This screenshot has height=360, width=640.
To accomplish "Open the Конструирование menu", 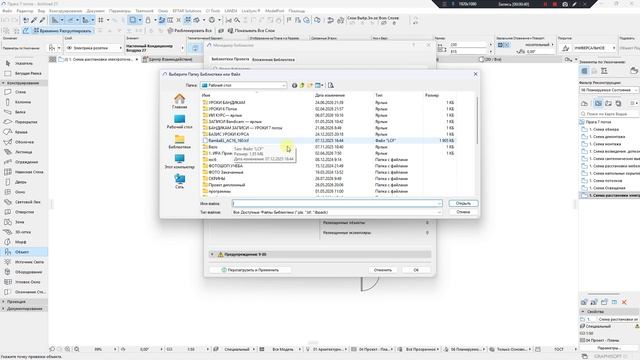I will (x=65, y=11).
